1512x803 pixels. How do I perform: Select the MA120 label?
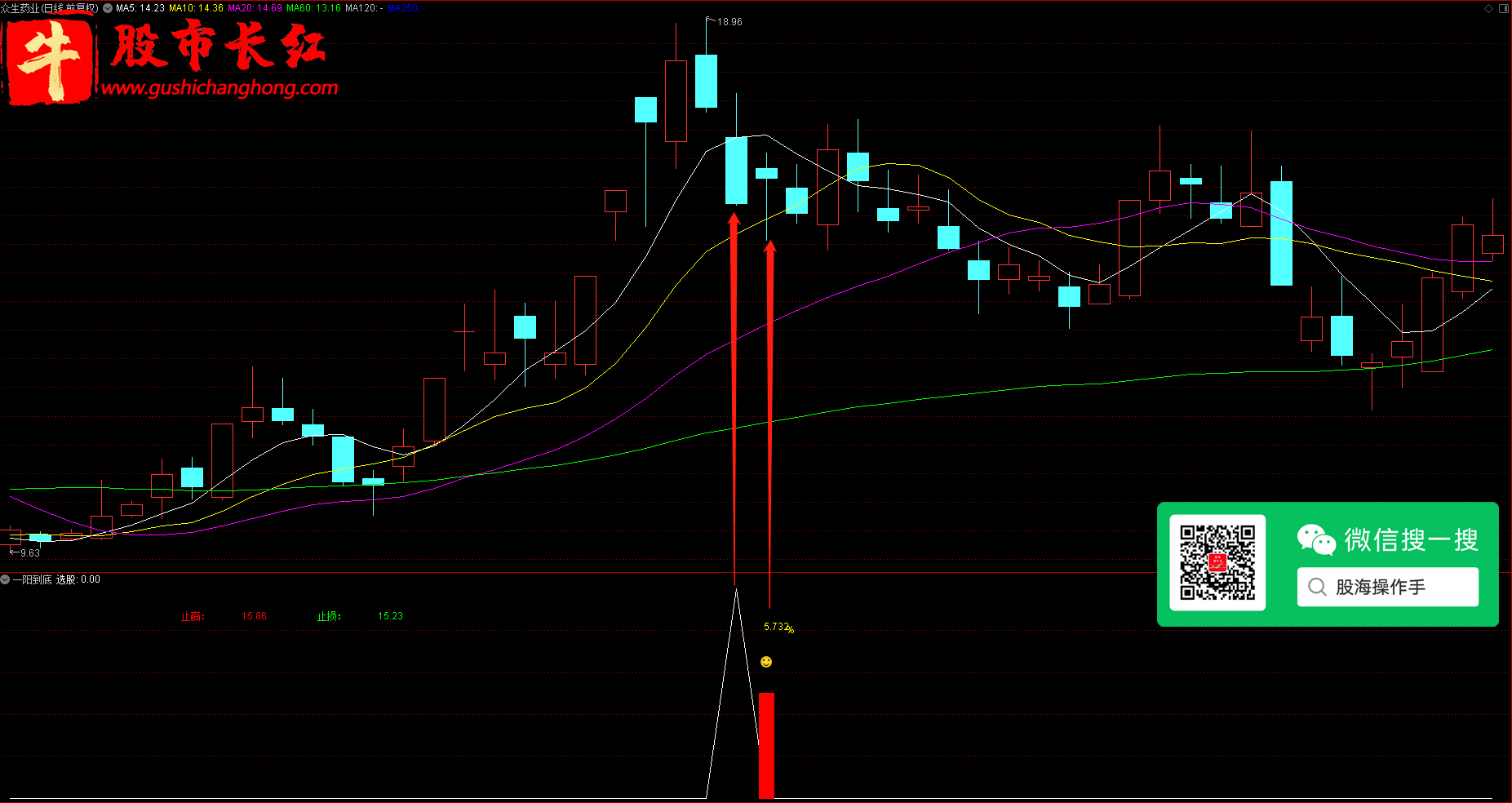(x=364, y=8)
